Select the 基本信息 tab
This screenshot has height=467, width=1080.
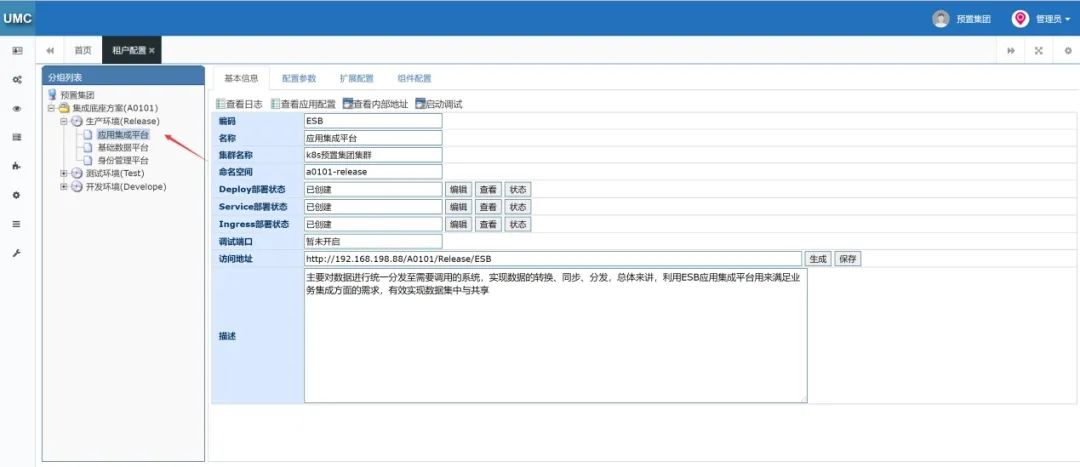[x=241, y=79]
